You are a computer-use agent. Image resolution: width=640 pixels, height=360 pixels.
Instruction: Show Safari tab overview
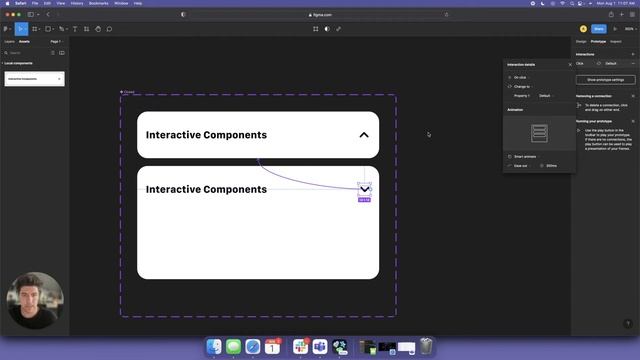[x=632, y=15]
